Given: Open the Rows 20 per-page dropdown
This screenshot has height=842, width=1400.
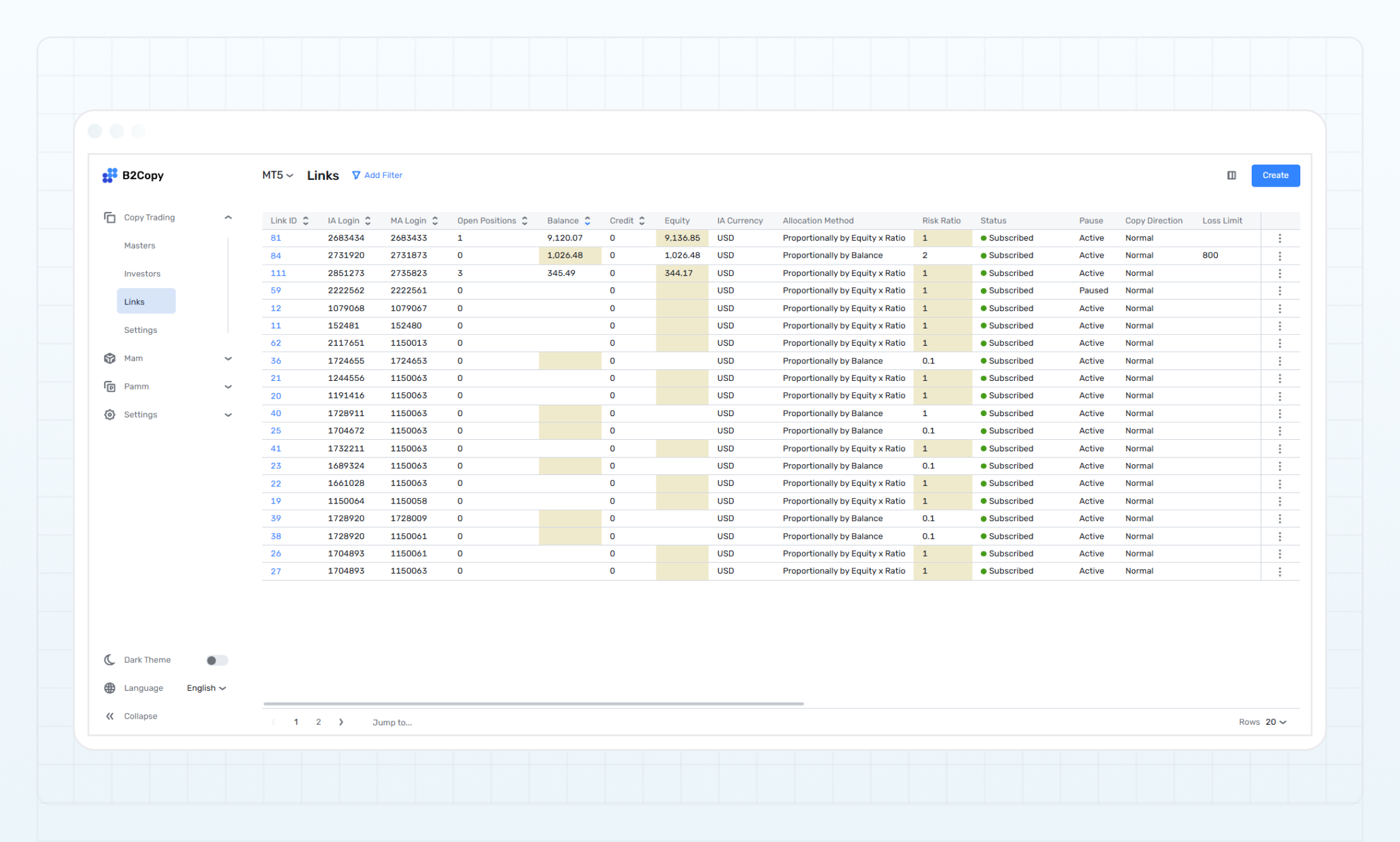Looking at the screenshot, I should coord(1275,722).
